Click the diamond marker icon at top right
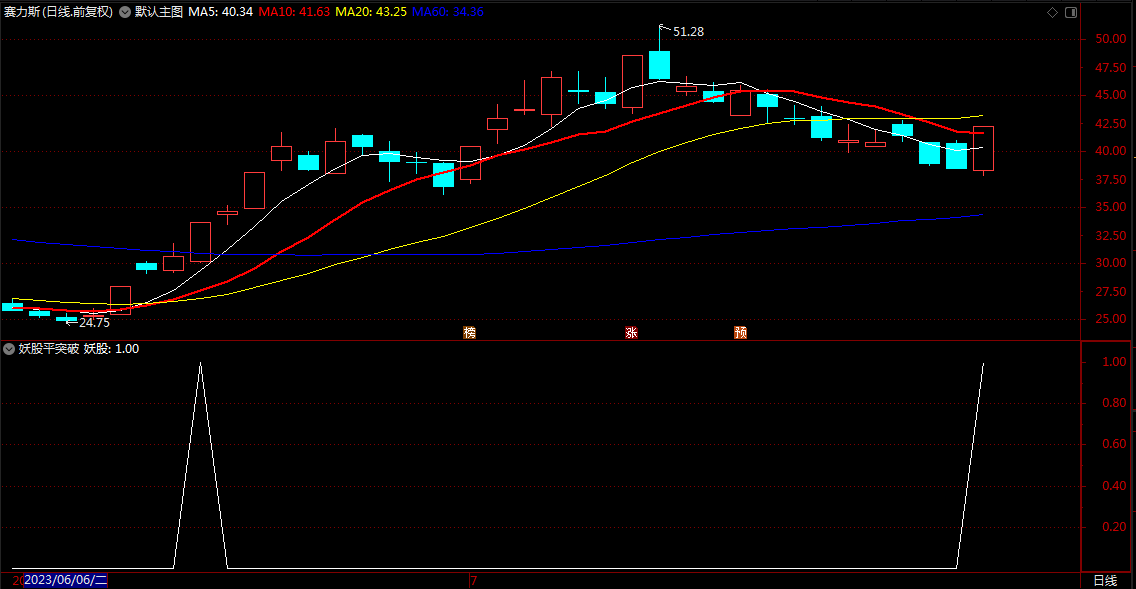The height and width of the screenshot is (589, 1136). [x=1053, y=12]
